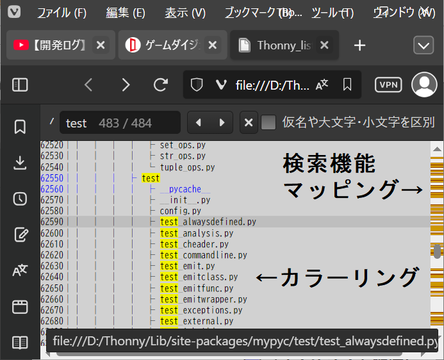Click the str_ops.py entry
This screenshot has height=360, width=444.
click(x=183, y=156)
